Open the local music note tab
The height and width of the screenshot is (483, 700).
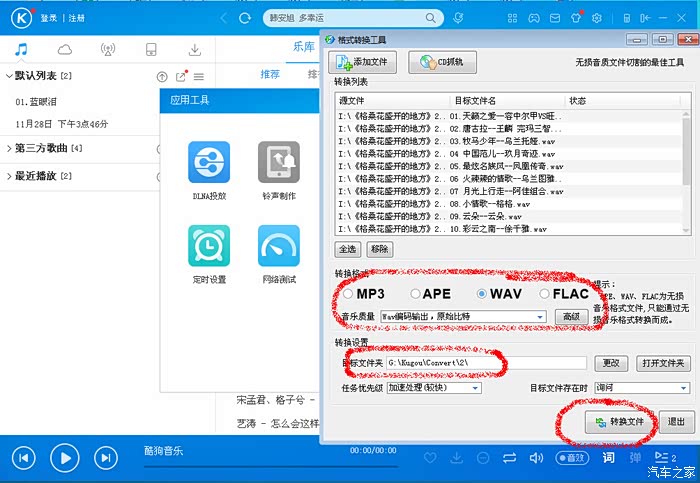coord(21,49)
